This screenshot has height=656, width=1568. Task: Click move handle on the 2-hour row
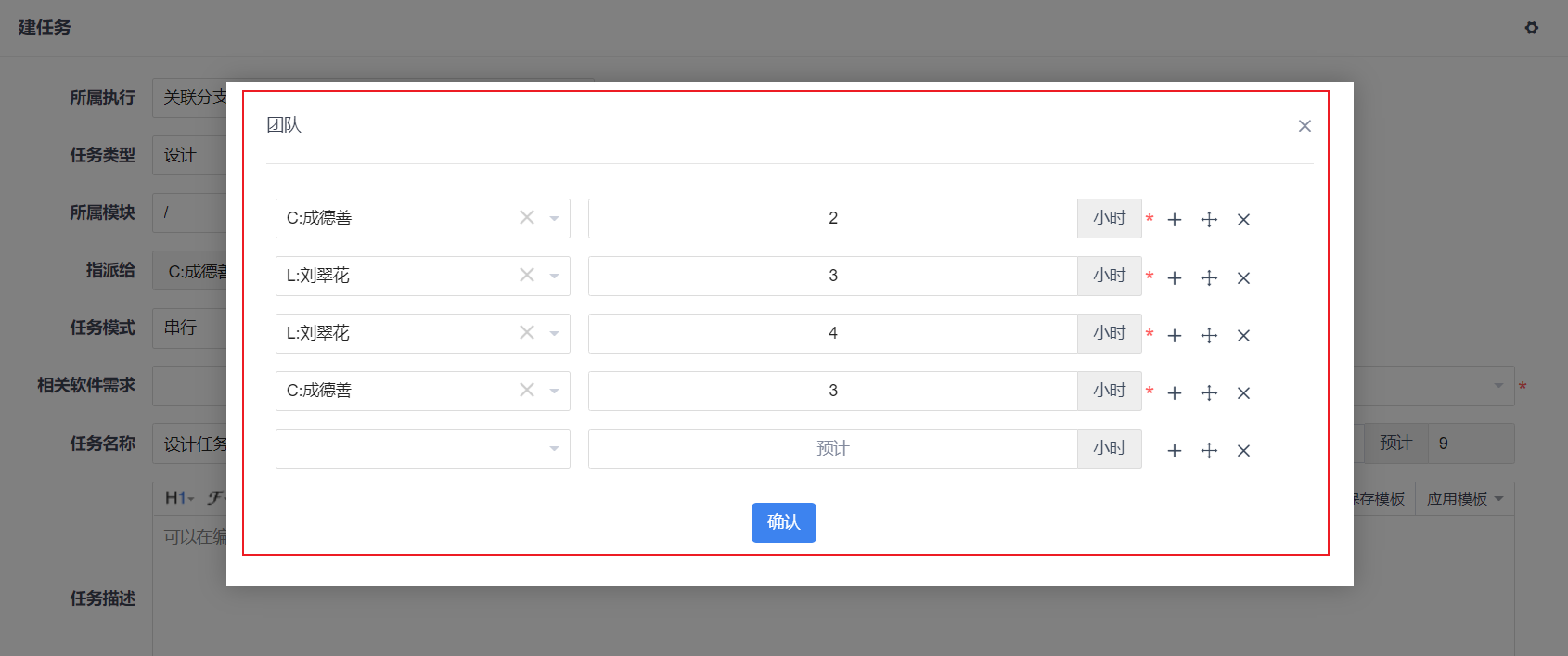pyautogui.click(x=1209, y=220)
